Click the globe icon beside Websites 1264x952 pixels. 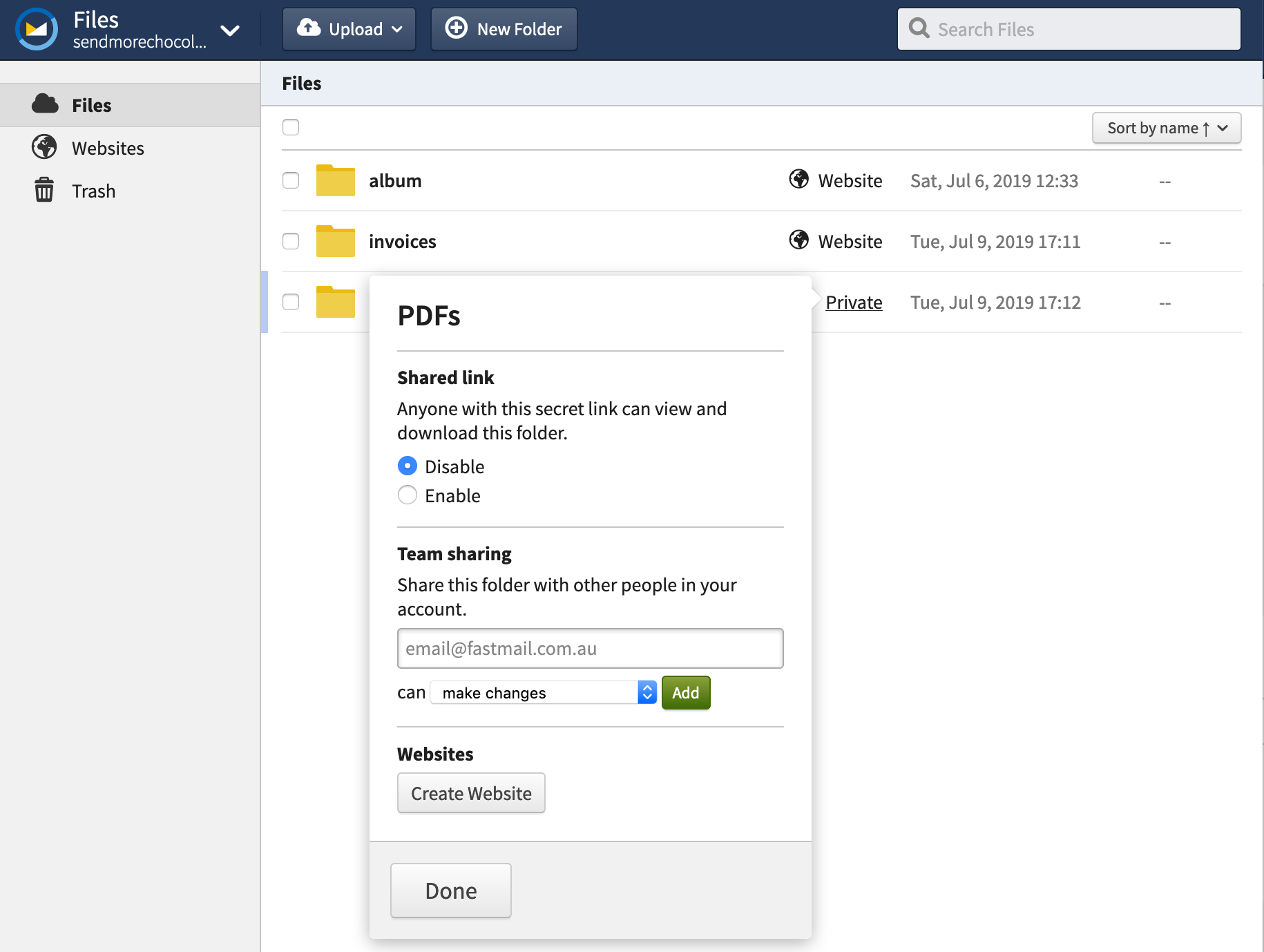44,147
